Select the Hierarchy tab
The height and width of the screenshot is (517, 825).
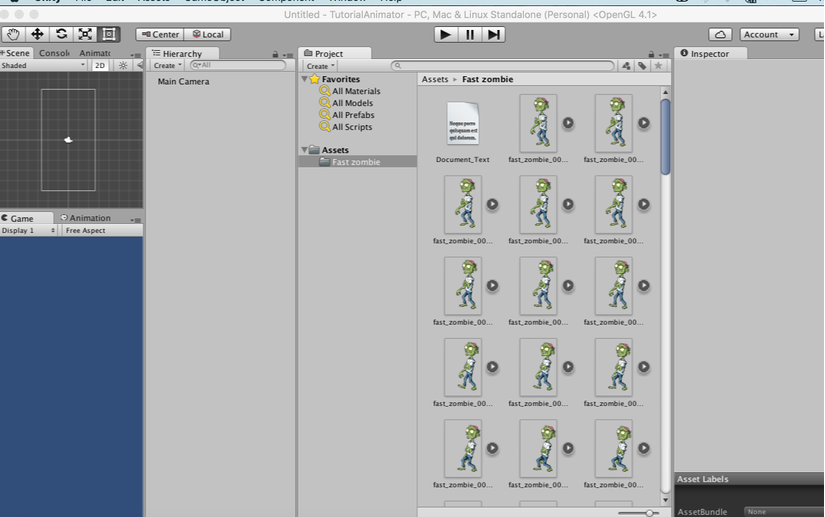click(x=182, y=54)
